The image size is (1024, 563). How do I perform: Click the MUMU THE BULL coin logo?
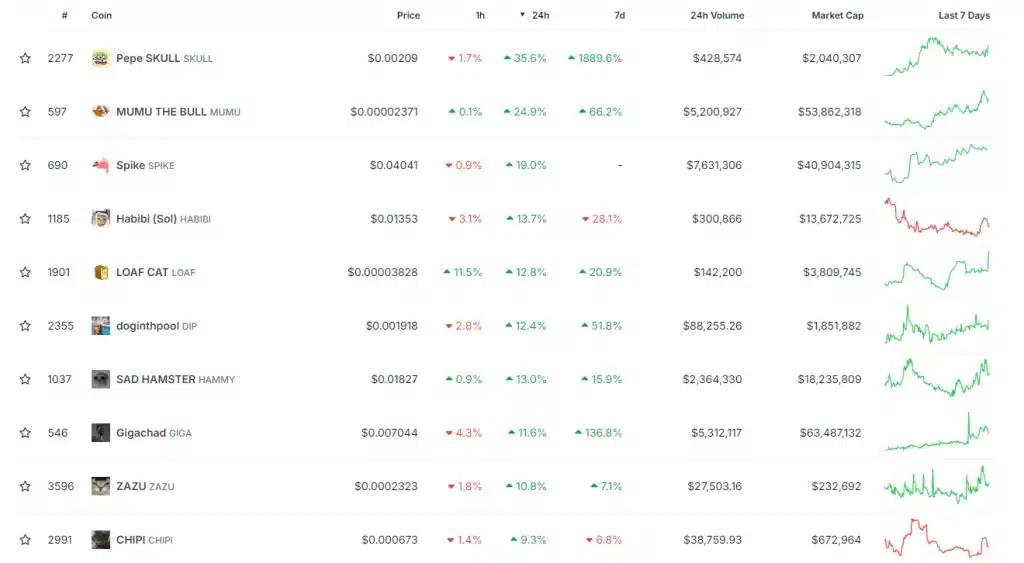click(x=101, y=112)
